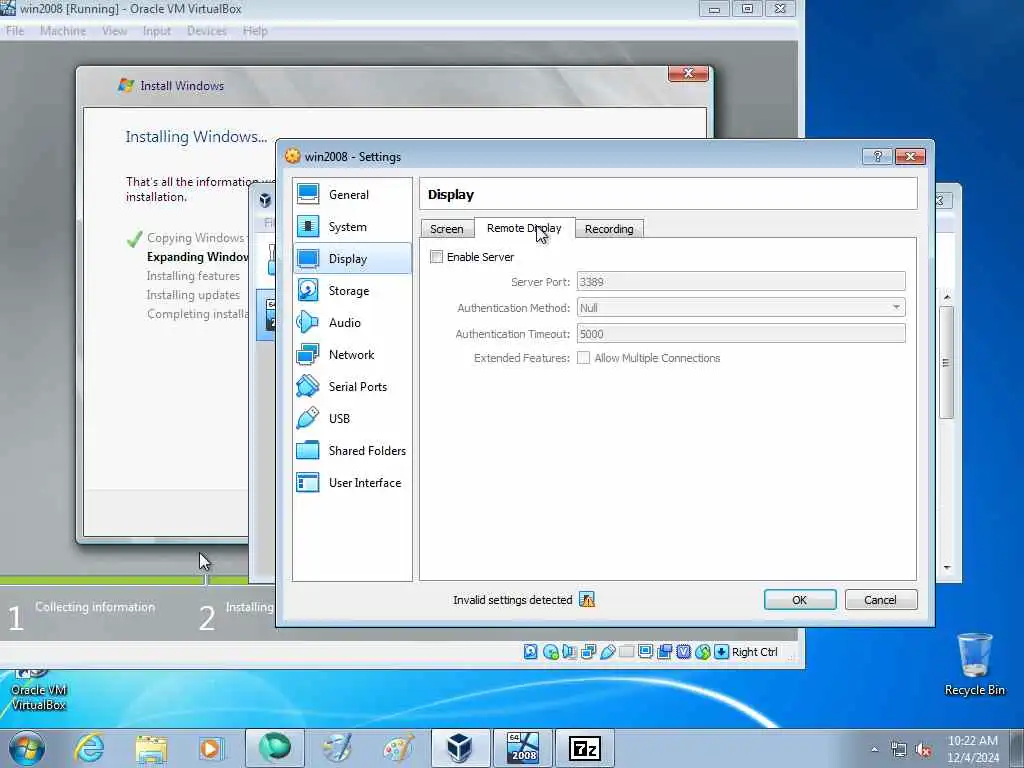Open the Network settings category
This screenshot has width=1024, height=768.
[352, 355]
